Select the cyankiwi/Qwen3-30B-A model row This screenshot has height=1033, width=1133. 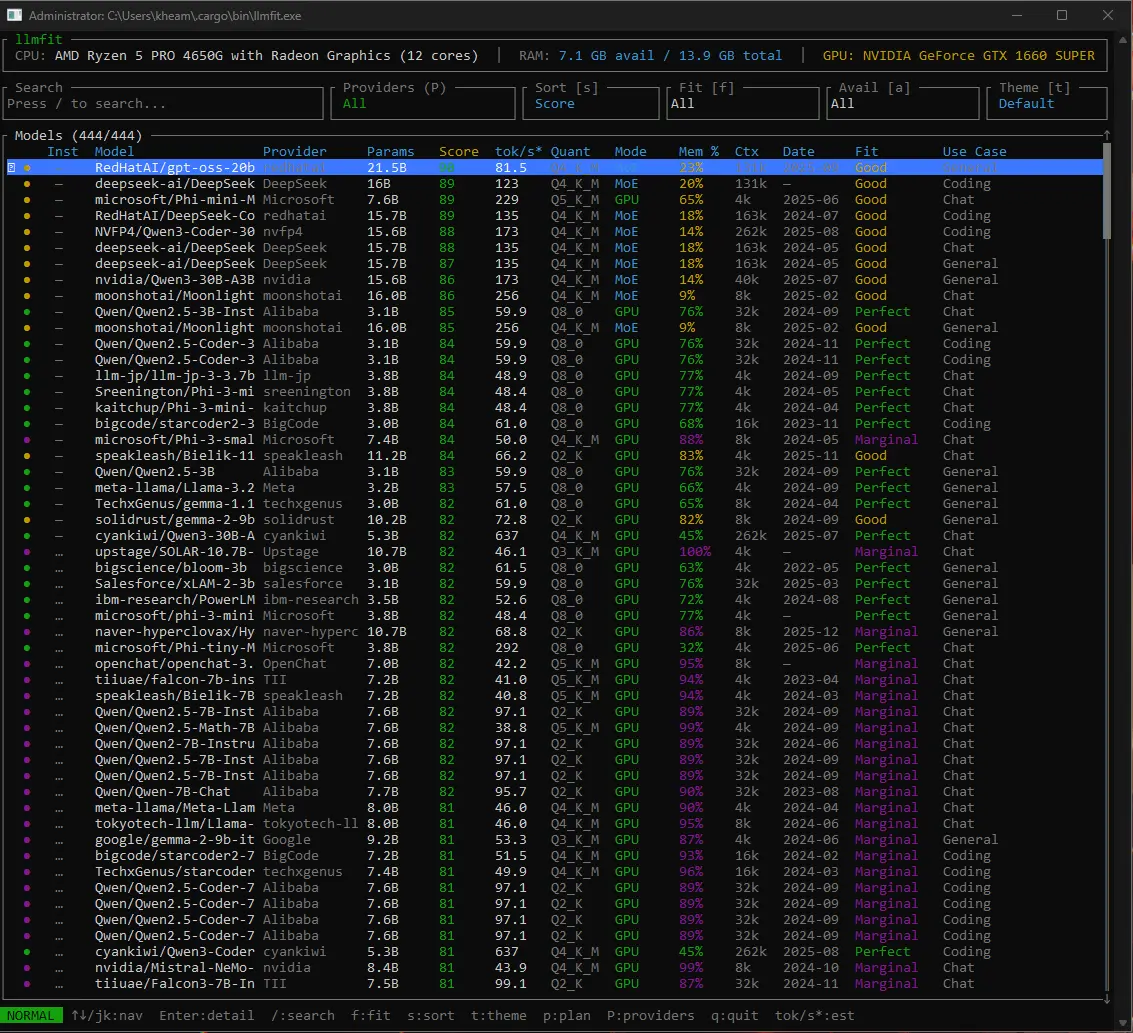[x=554, y=536]
